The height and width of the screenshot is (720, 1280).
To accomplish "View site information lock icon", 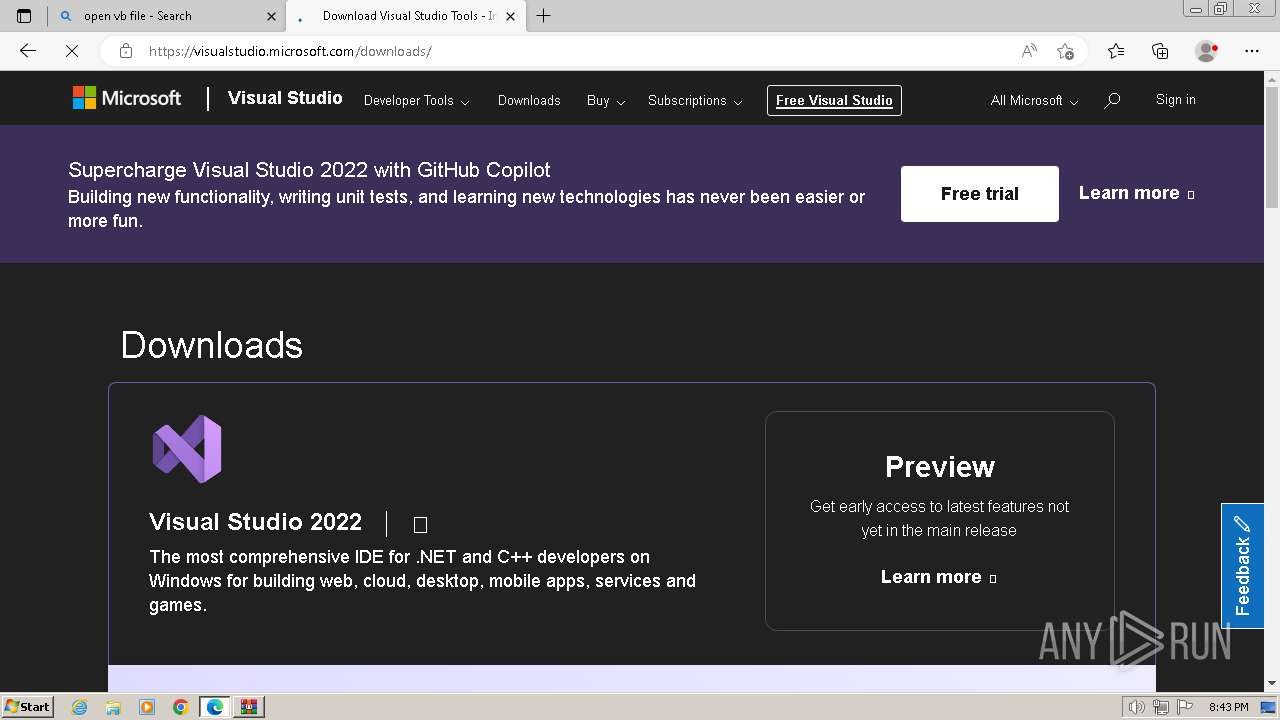I will tap(125, 51).
